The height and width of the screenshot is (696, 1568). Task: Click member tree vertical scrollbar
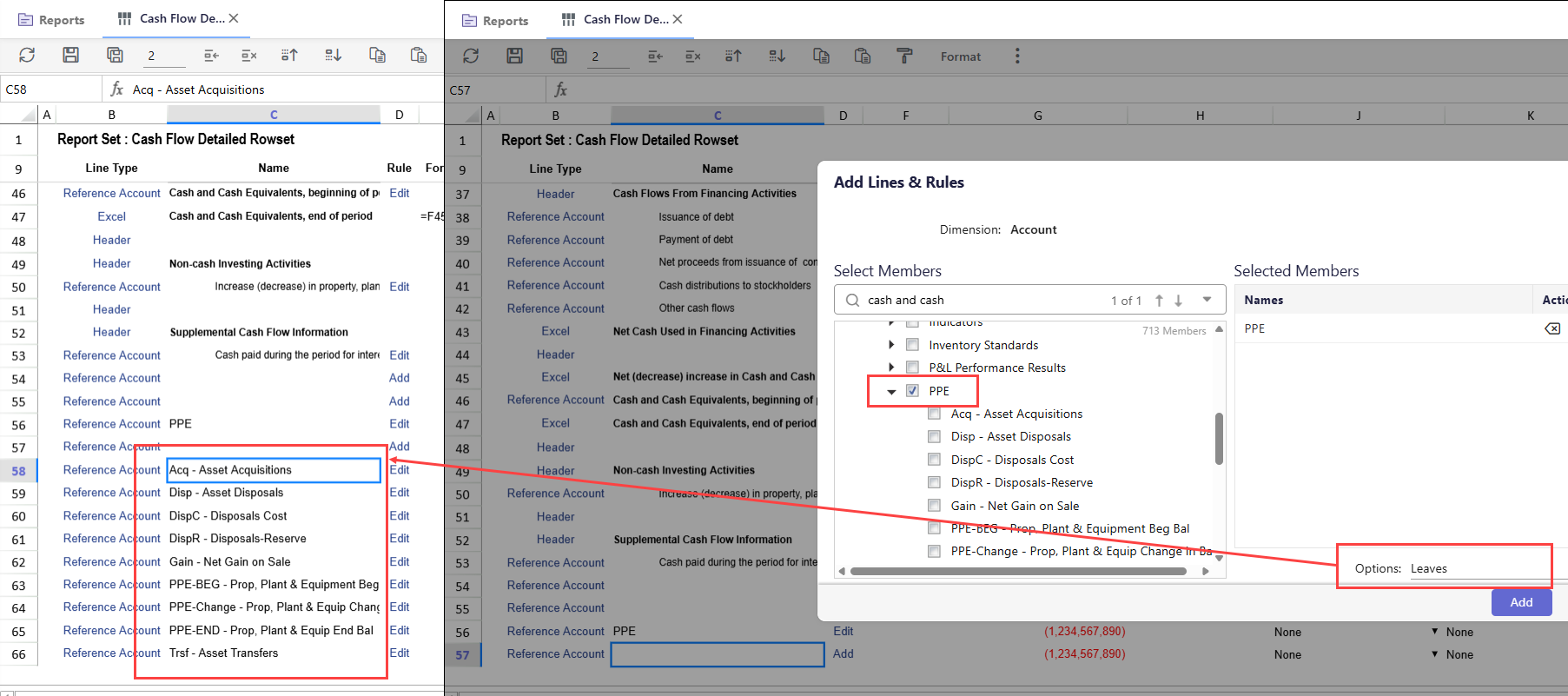1219,439
